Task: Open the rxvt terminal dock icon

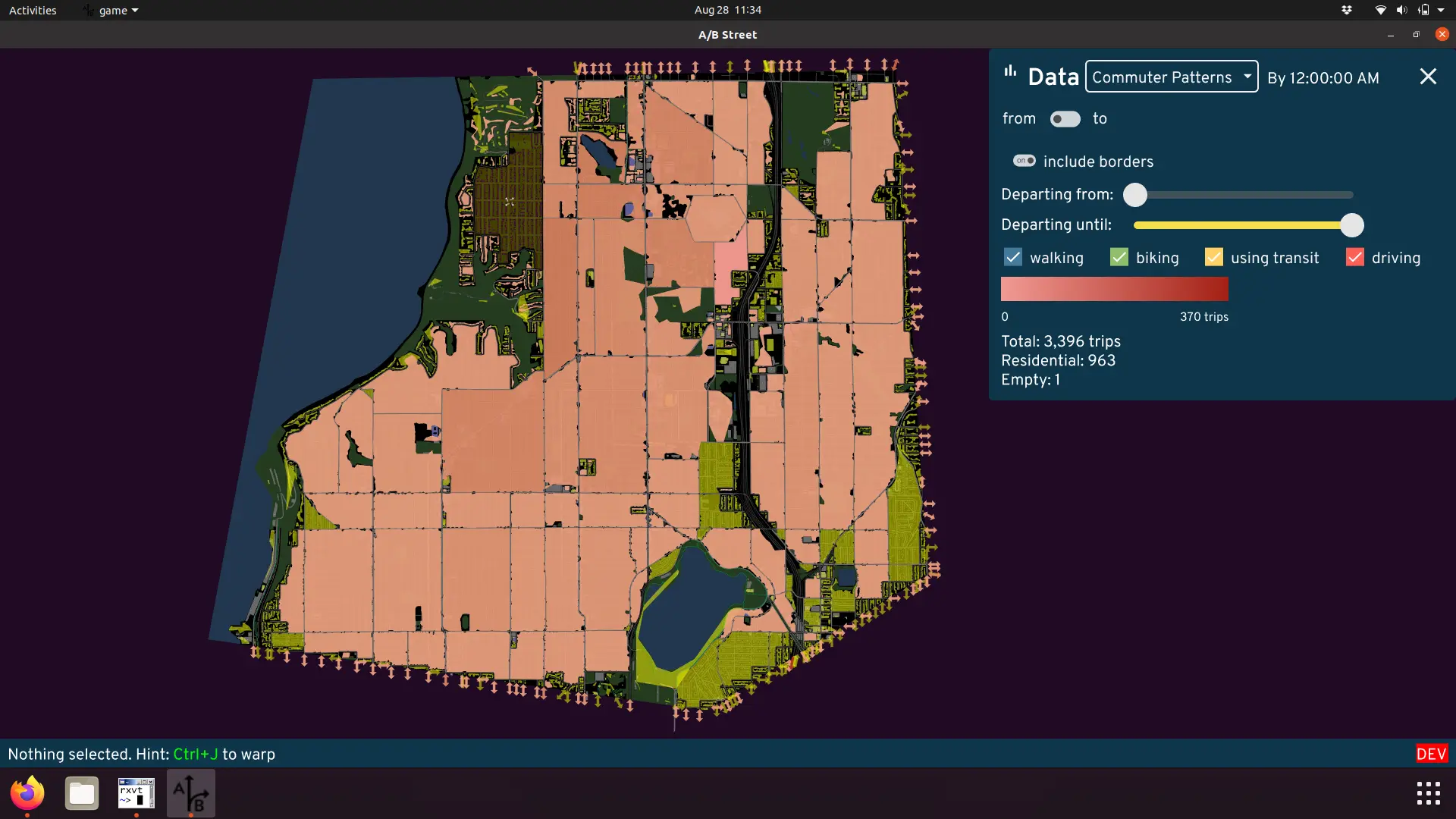Action: click(x=136, y=793)
